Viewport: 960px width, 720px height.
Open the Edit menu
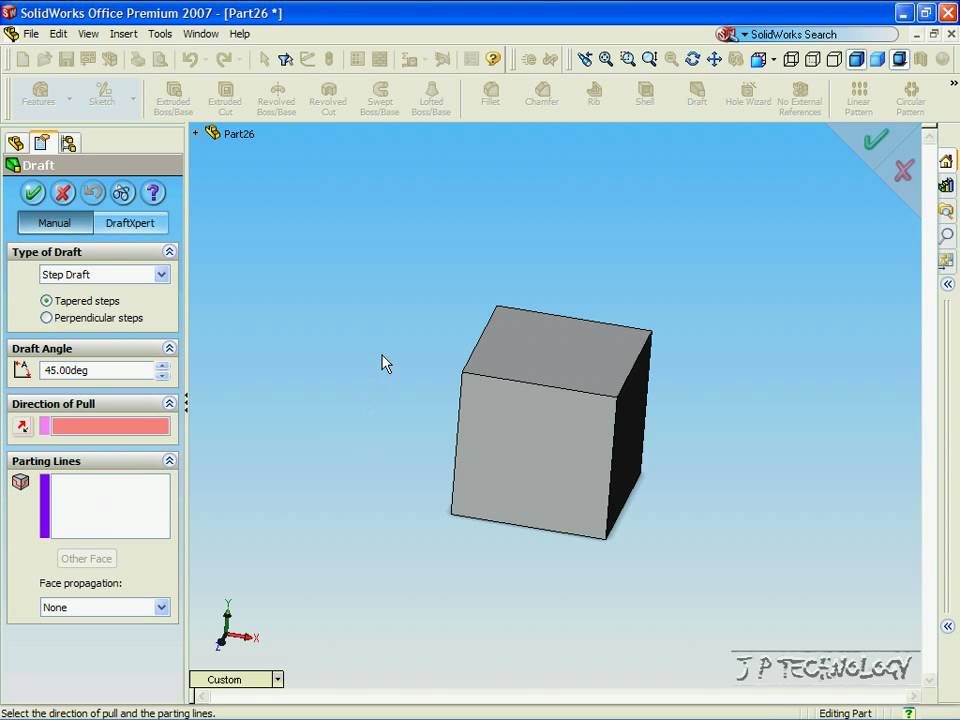pos(58,34)
